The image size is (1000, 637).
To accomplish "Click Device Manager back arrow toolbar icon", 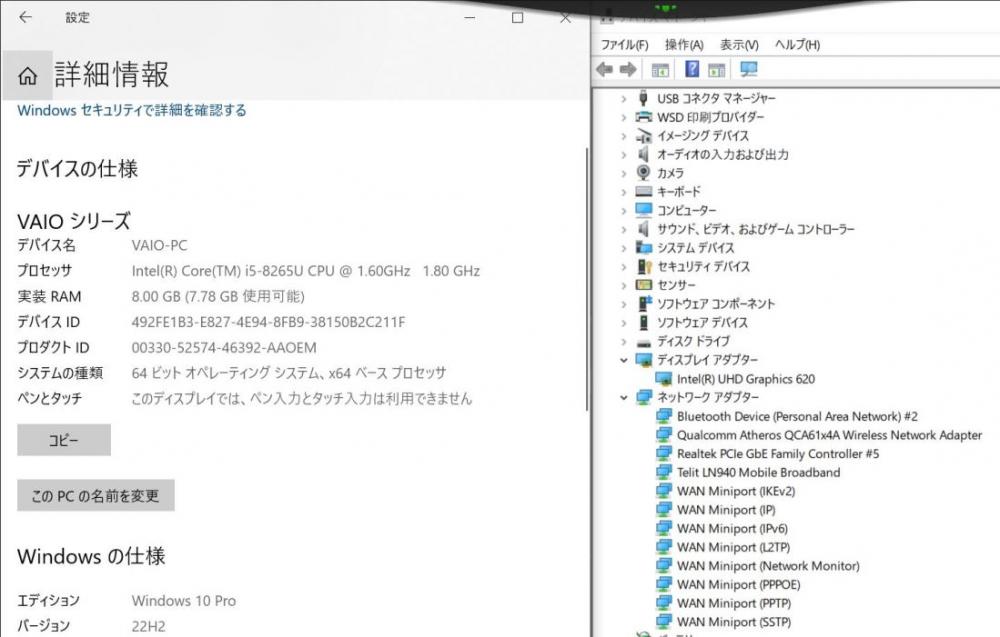I will pos(605,70).
